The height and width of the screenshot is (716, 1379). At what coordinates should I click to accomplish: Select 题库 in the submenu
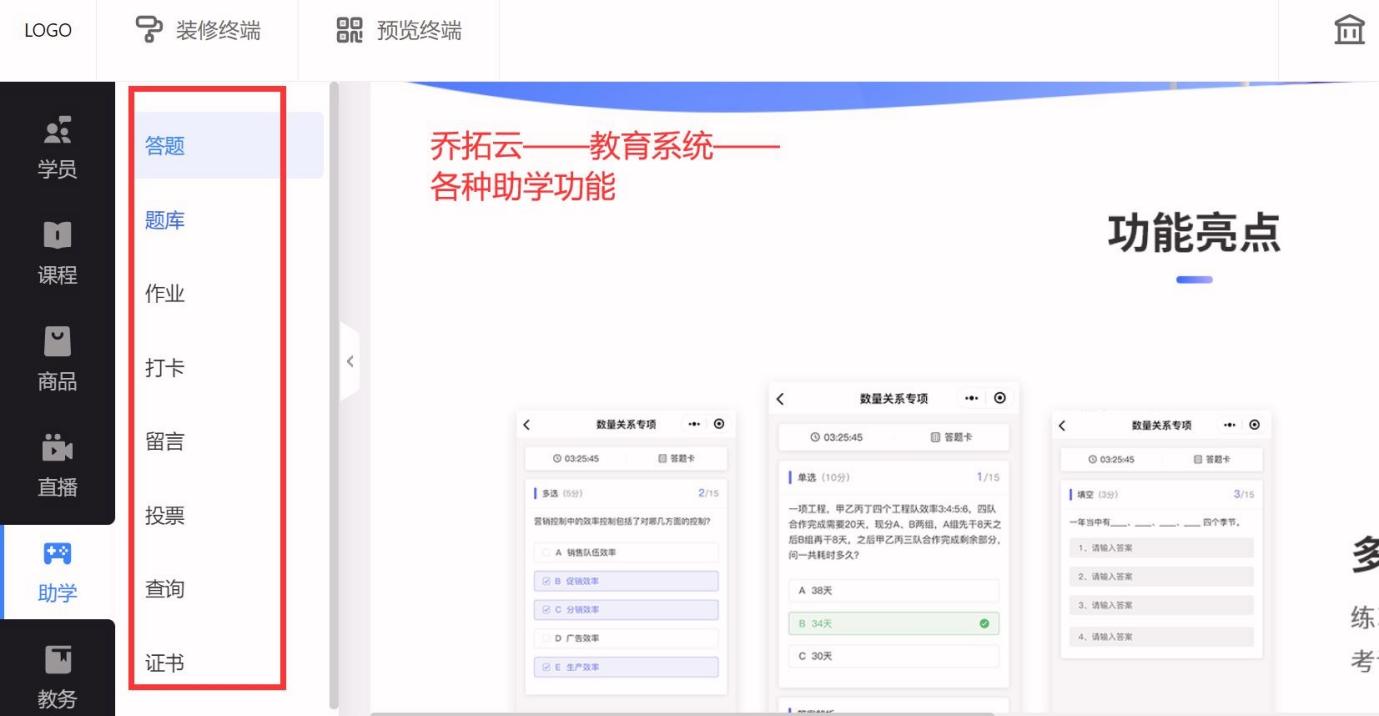point(165,220)
